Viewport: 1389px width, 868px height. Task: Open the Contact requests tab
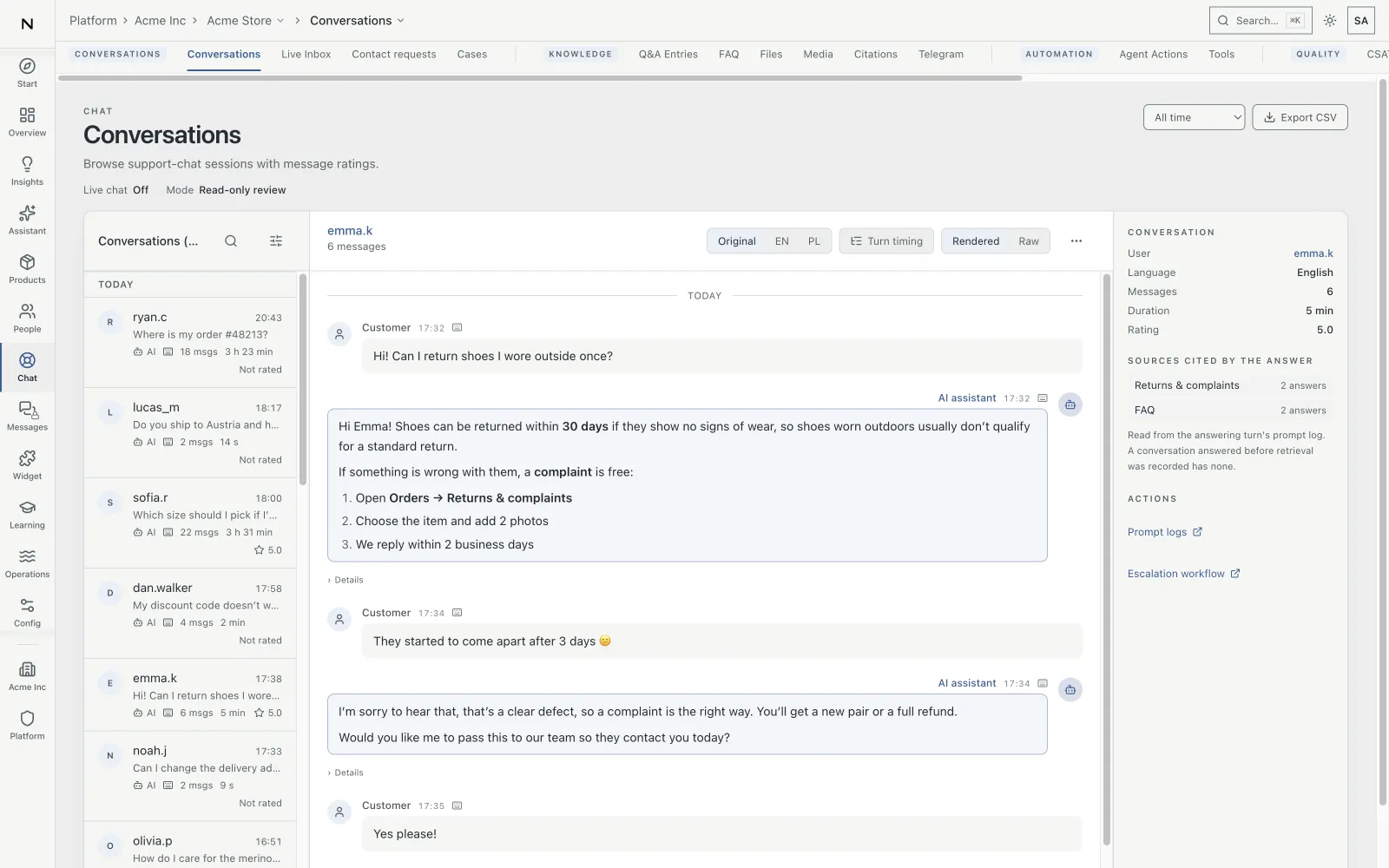394,54
